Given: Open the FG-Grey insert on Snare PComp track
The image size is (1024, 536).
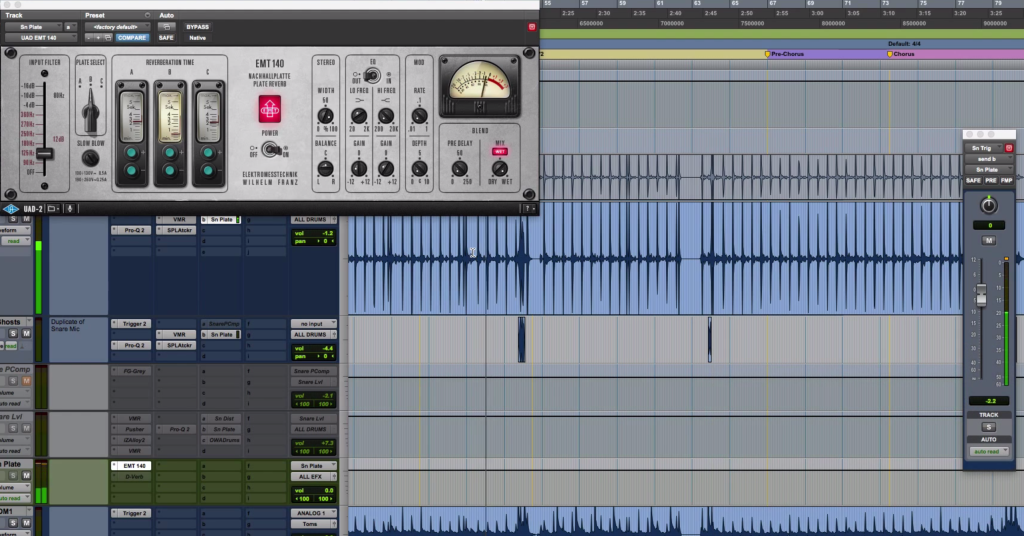Looking at the screenshot, I should tap(135, 371).
